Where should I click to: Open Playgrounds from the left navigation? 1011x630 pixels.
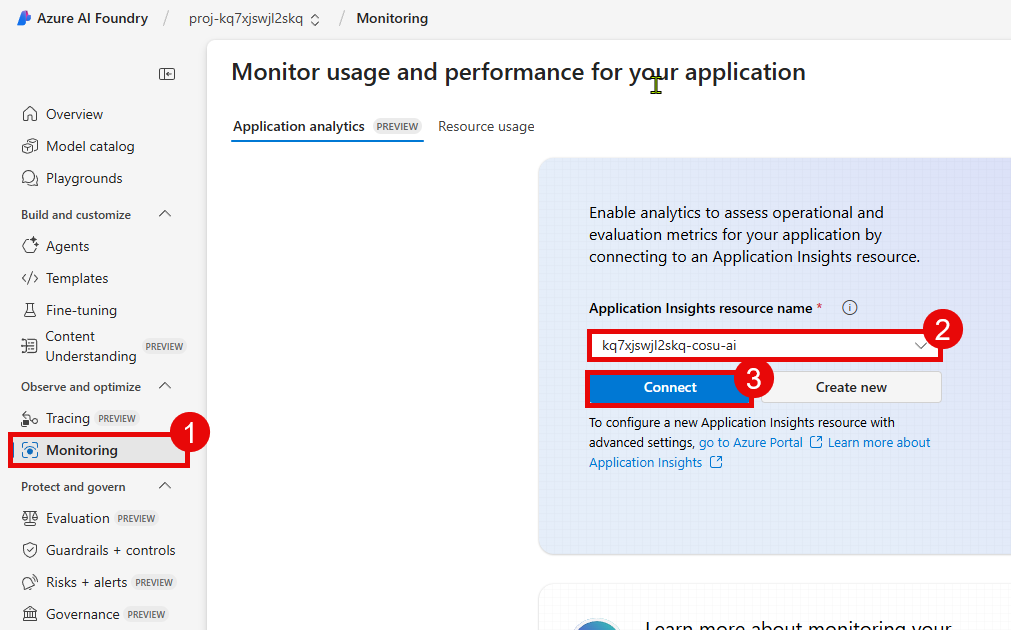click(82, 178)
